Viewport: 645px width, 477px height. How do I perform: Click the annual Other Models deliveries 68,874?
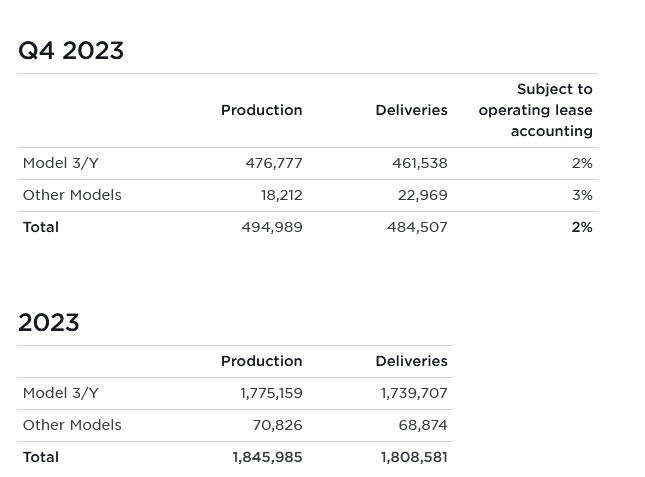click(423, 425)
